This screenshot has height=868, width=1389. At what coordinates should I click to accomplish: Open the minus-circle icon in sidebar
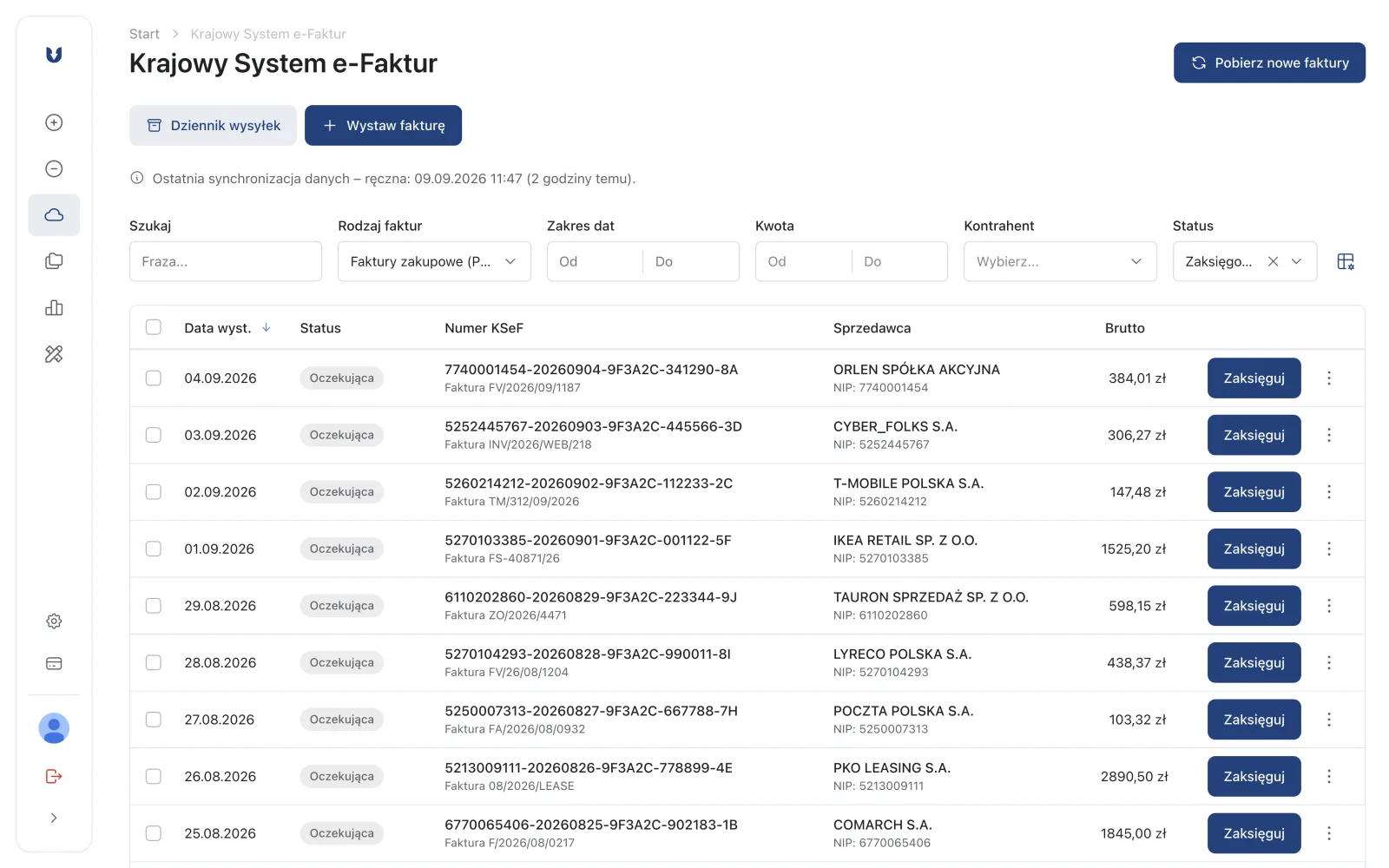point(54,168)
